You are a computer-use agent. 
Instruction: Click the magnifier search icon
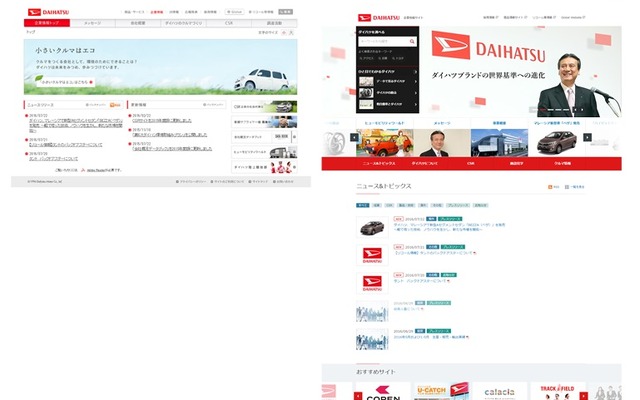pyautogui.click(x=412, y=41)
